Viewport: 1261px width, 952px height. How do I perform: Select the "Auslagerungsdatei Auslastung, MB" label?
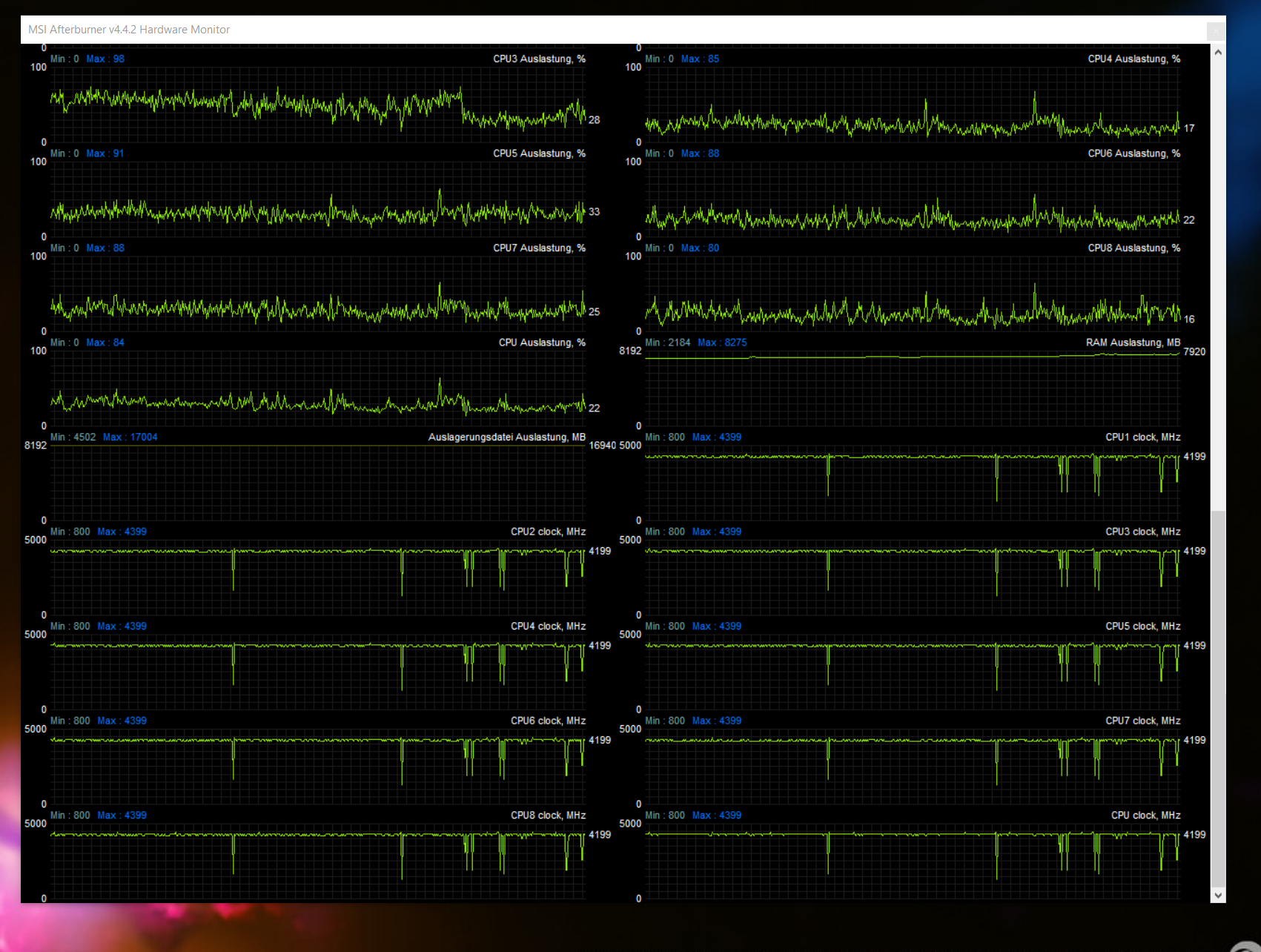(x=506, y=437)
